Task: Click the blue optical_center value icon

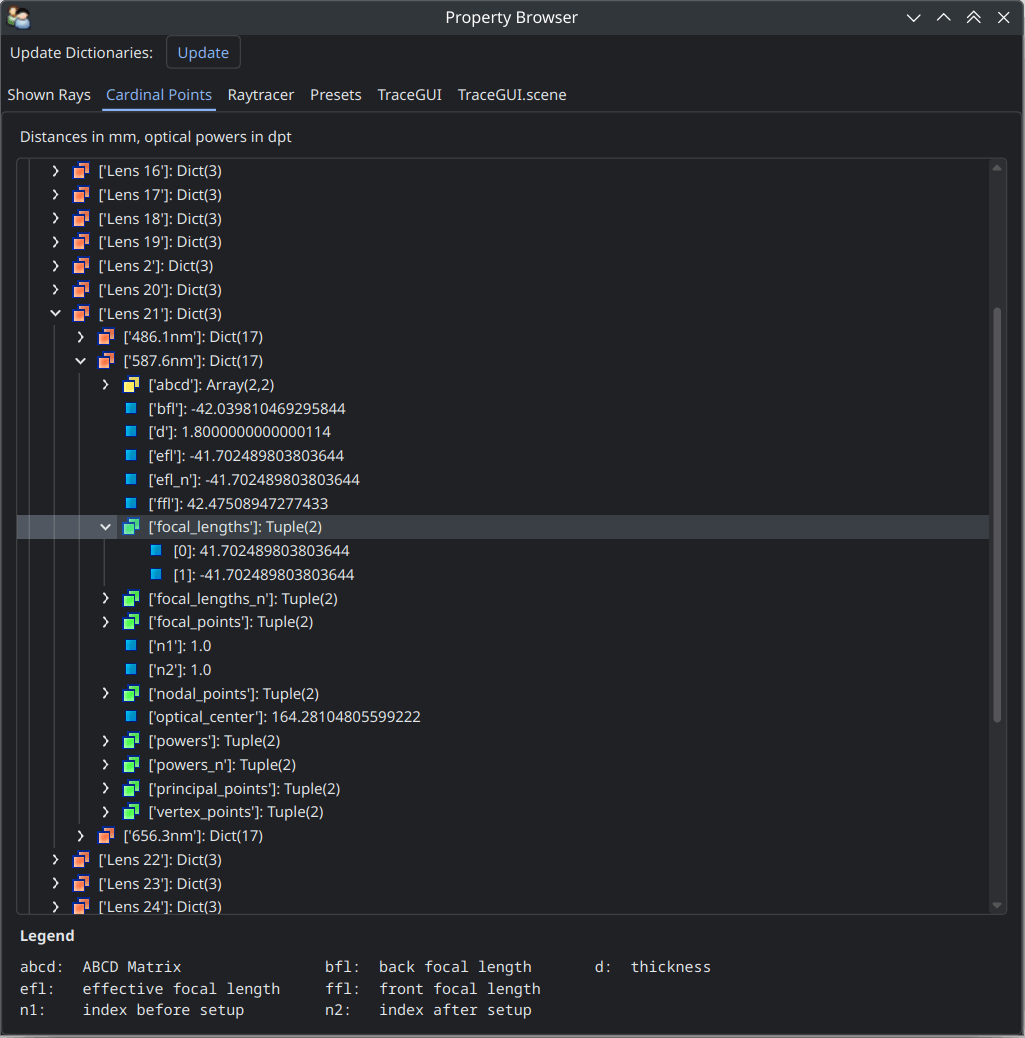Action: (131, 716)
